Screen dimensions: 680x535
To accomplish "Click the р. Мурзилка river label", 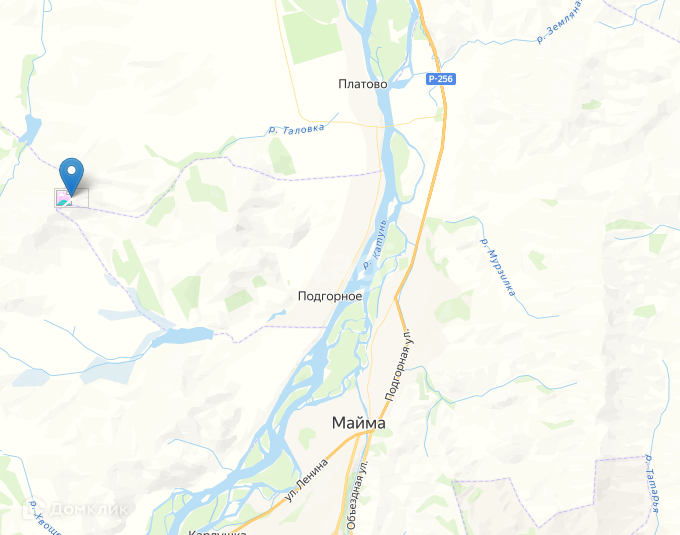I will coord(498,268).
